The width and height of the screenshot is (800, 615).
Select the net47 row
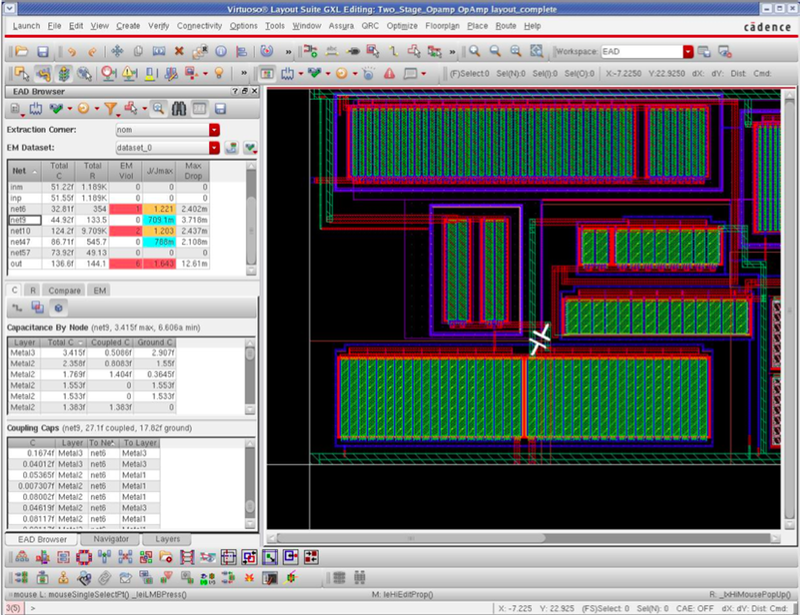pyautogui.click(x=109, y=242)
